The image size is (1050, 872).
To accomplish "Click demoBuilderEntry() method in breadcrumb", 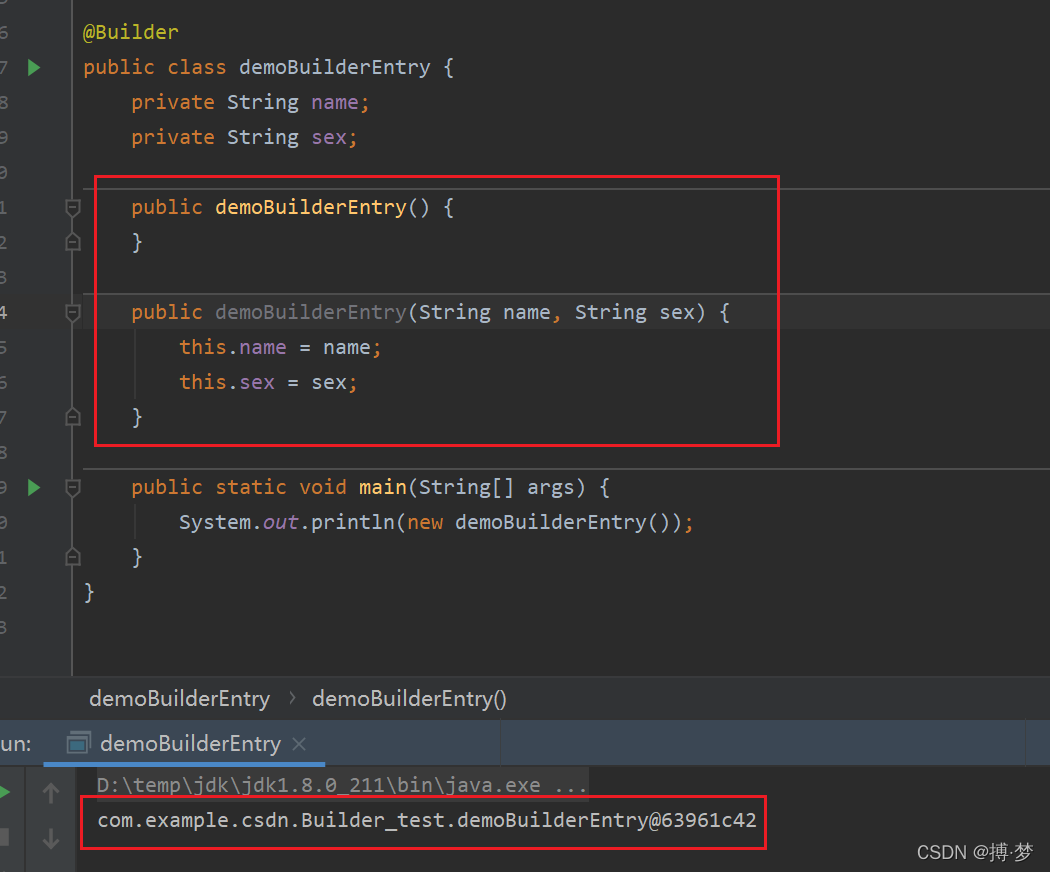I will click(409, 699).
